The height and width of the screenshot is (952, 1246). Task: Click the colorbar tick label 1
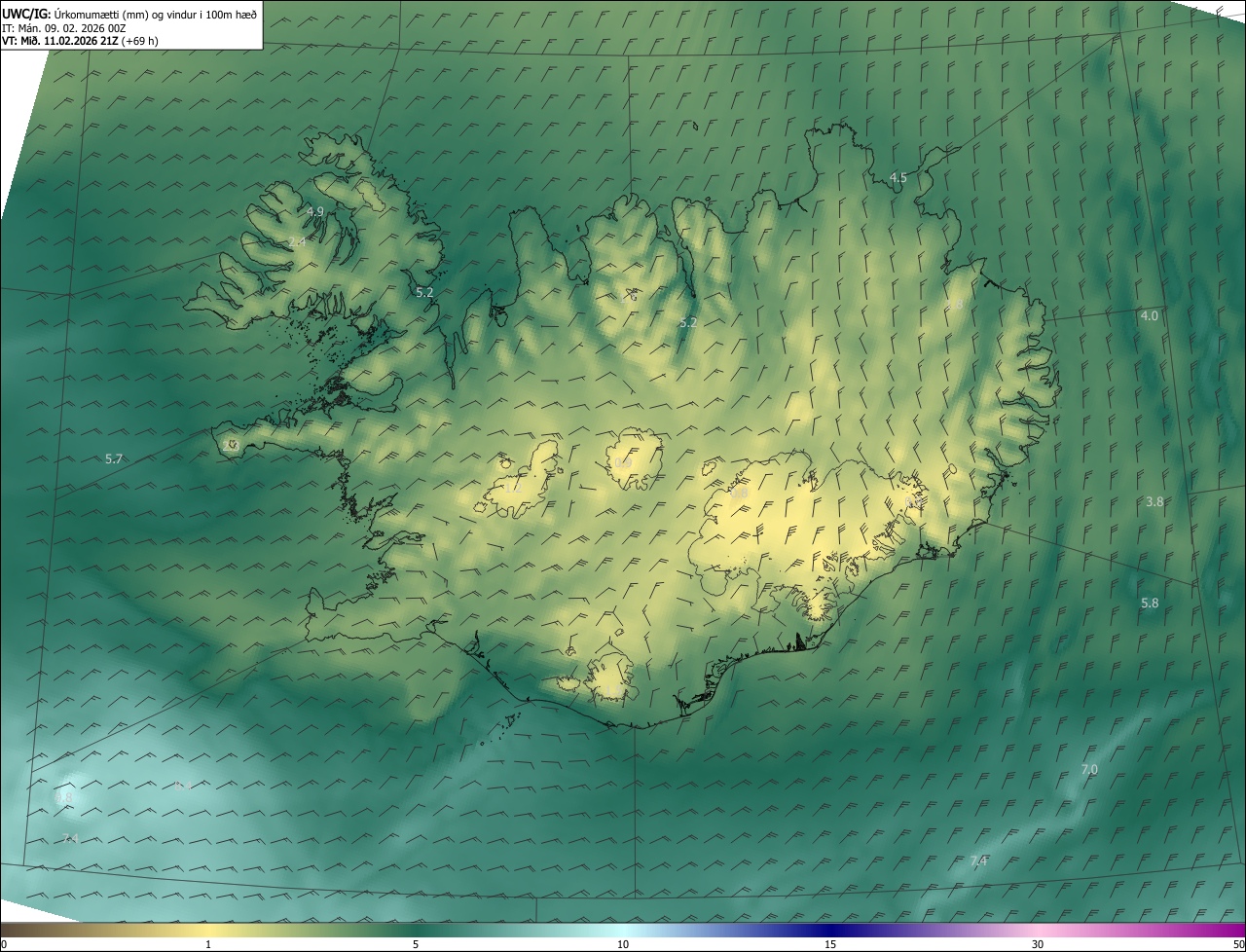(208, 944)
